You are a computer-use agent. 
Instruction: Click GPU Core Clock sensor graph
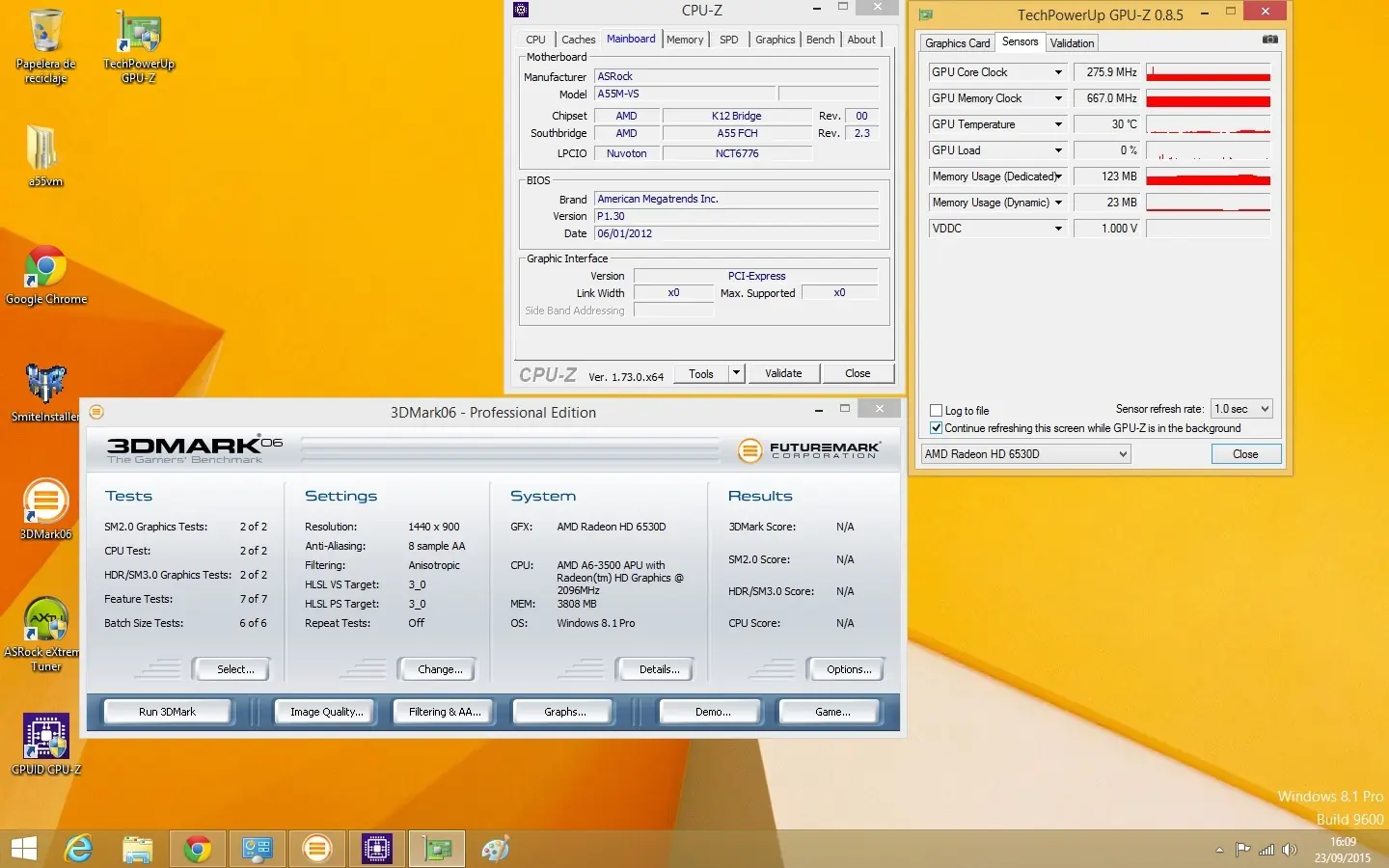(1208, 72)
